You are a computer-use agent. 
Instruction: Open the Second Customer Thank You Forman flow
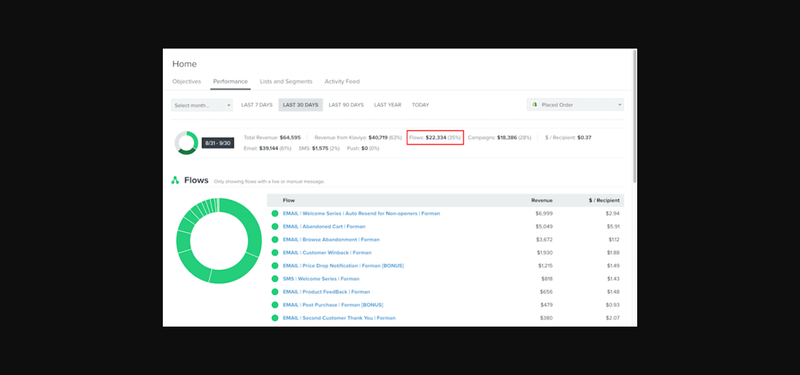point(339,318)
